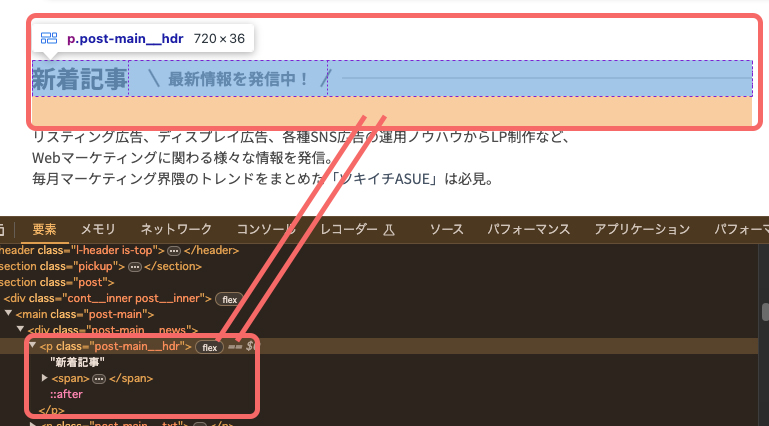This screenshot has height=426, width=769.
Task: Open the ネットワーク tab
Action: 176,229
